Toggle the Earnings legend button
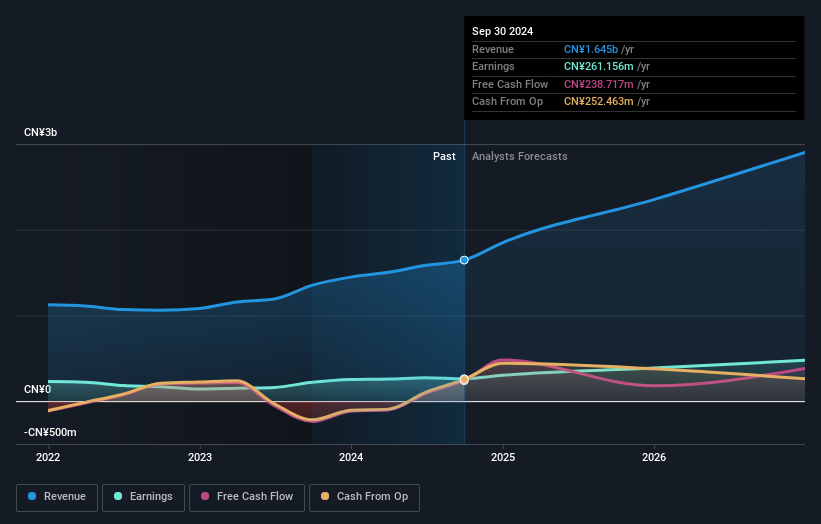The width and height of the screenshot is (821, 524). [x=143, y=497]
